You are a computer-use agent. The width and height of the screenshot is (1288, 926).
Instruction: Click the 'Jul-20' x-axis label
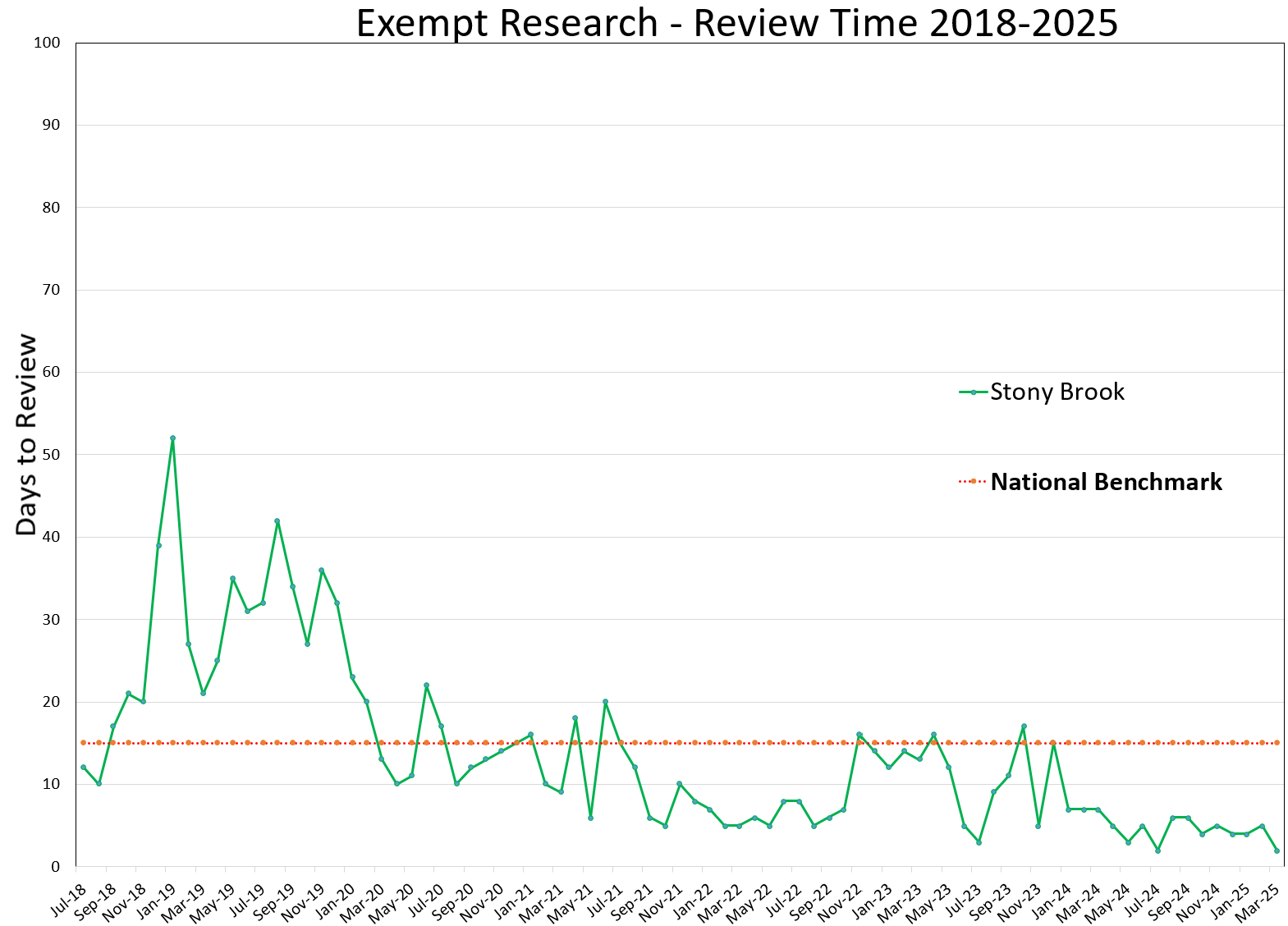coord(427,900)
